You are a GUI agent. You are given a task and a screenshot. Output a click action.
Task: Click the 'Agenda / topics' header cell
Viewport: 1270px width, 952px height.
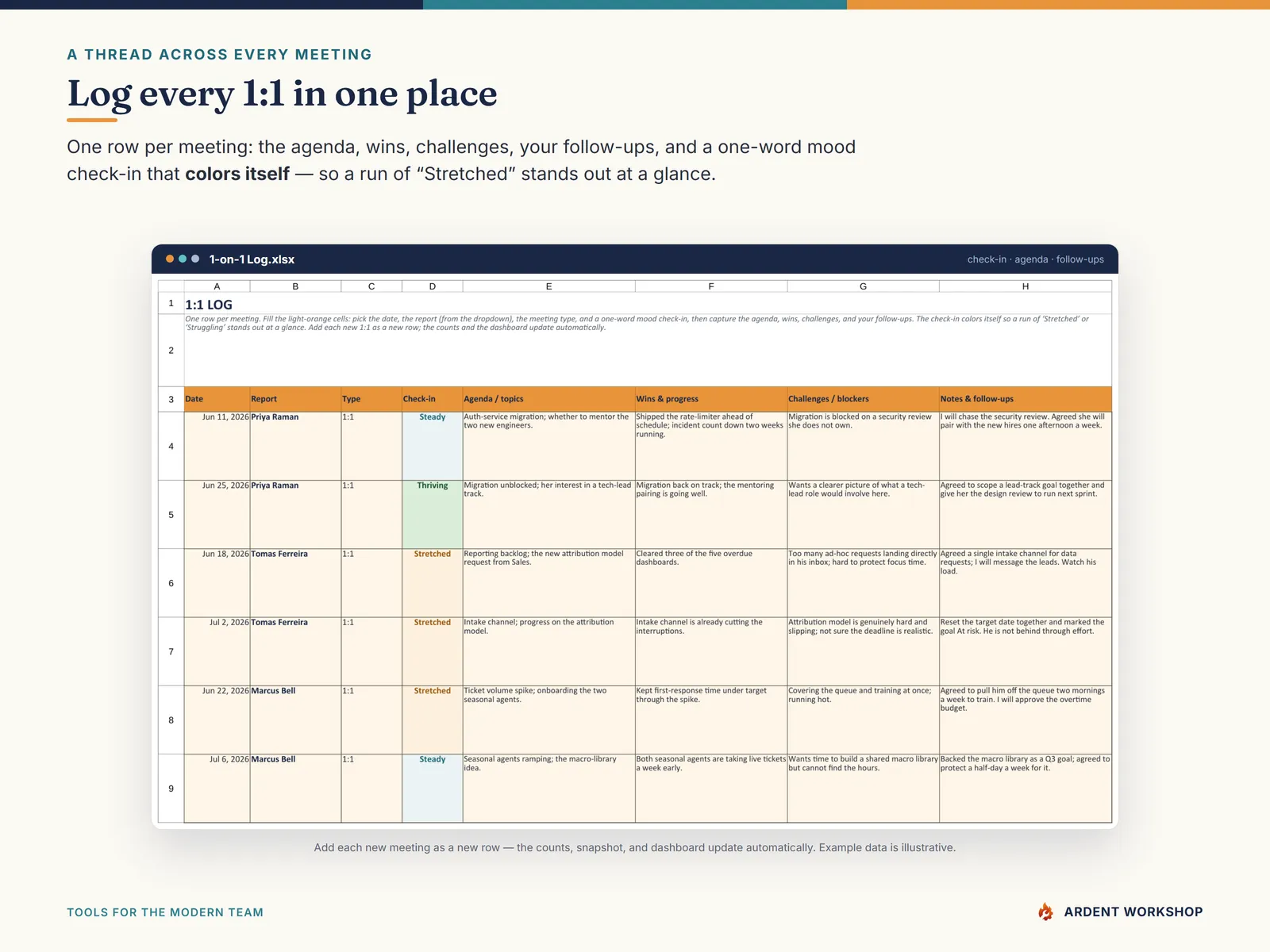(548, 399)
